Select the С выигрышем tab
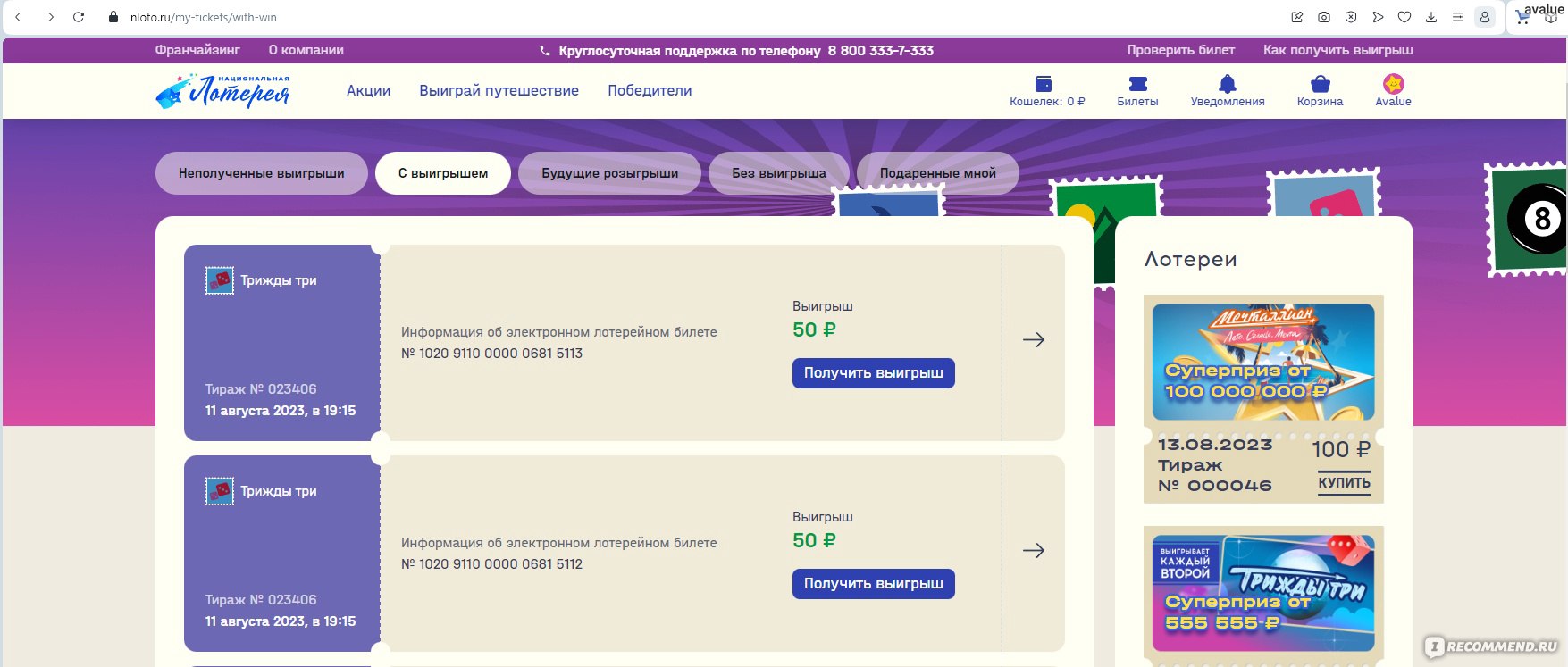The height and width of the screenshot is (667, 1568). (443, 173)
